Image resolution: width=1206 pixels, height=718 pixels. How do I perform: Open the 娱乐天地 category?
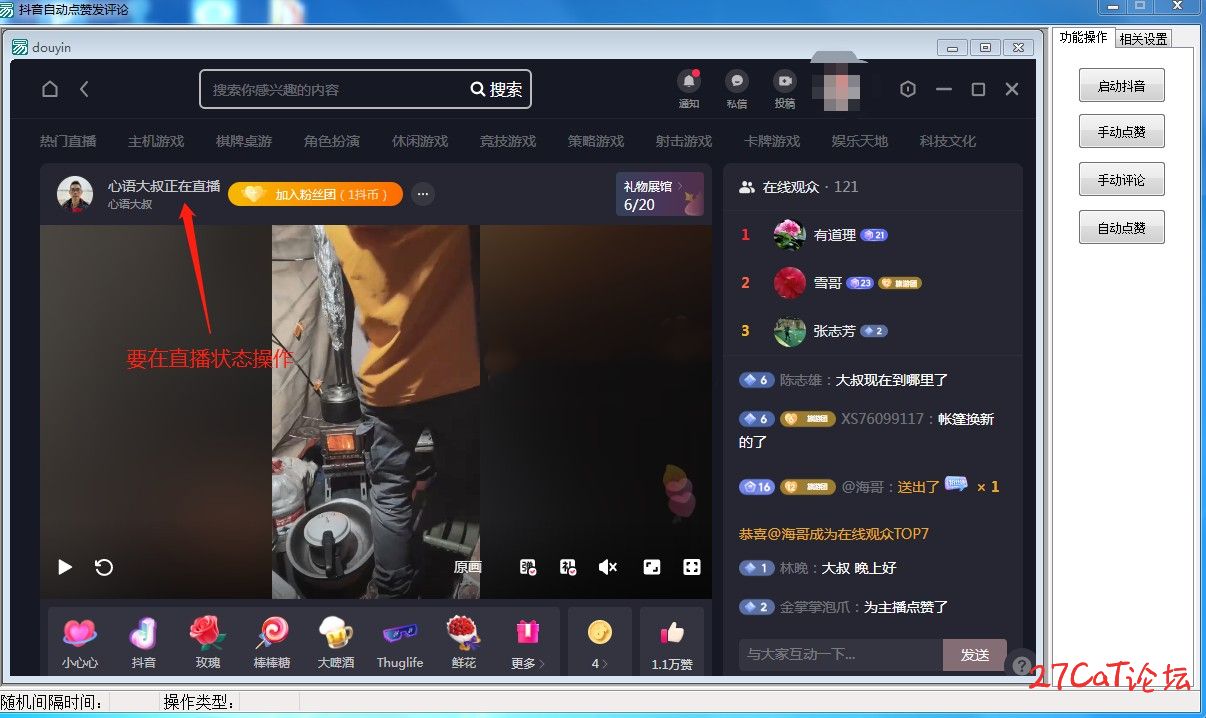point(860,141)
